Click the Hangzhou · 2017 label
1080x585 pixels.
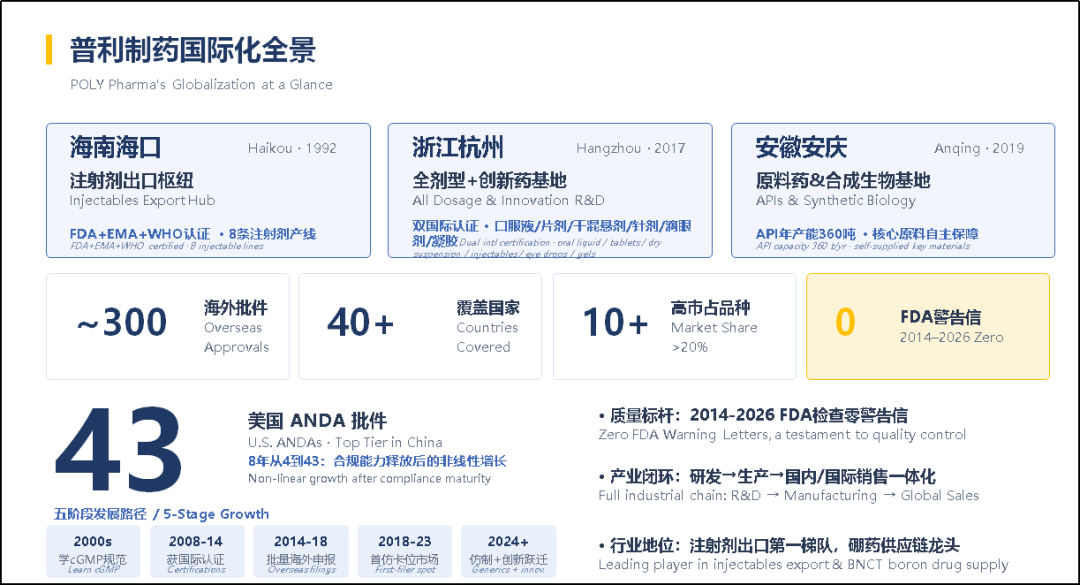[x=631, y=148]
